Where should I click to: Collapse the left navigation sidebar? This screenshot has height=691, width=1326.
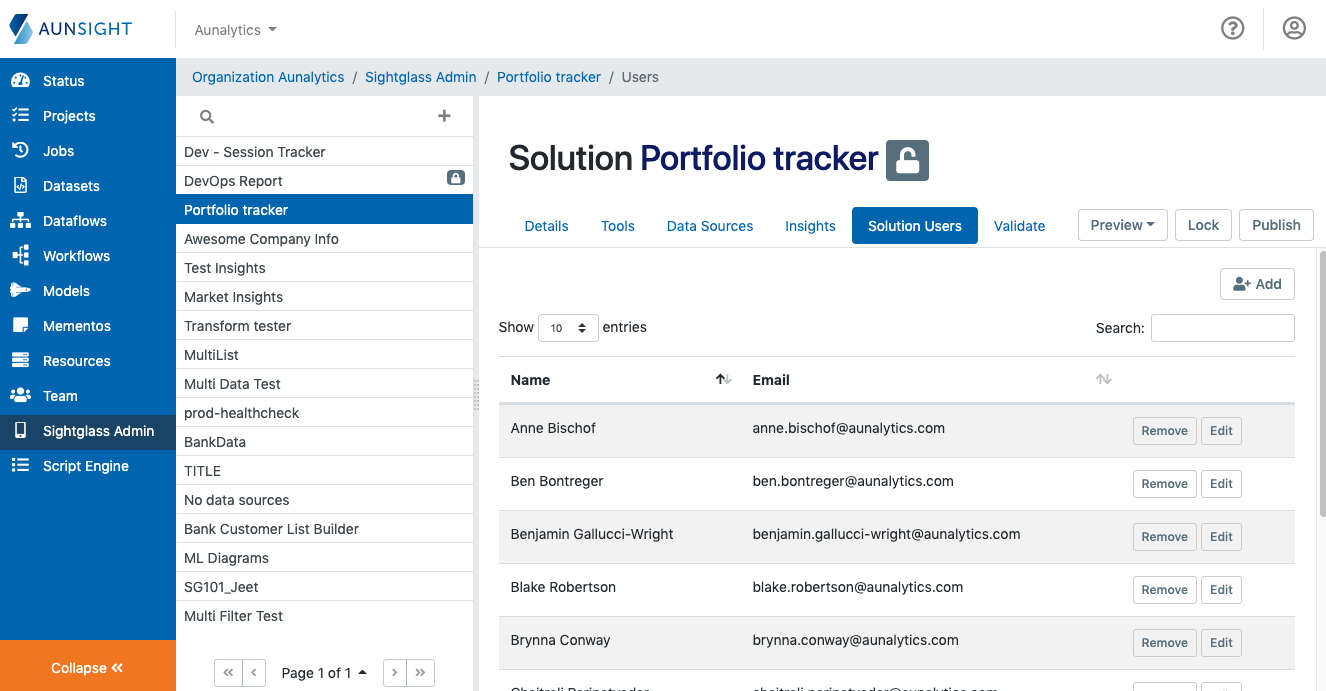pyautogui.click(x=87, y=668)
